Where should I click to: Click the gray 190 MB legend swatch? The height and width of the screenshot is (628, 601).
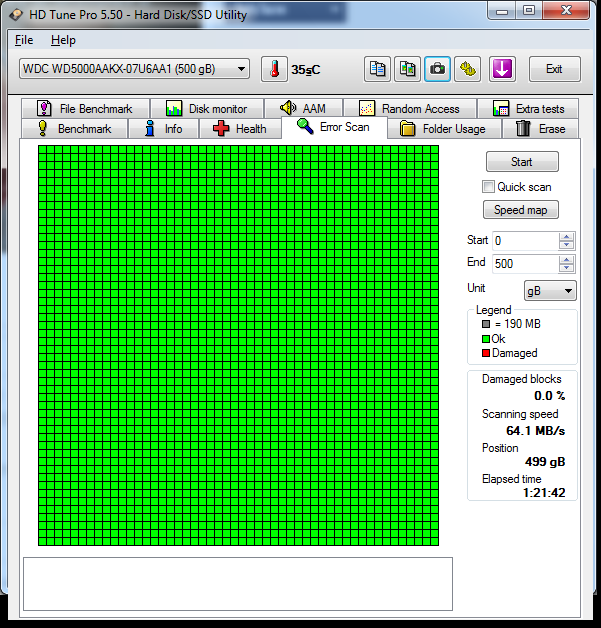[486, 324]
